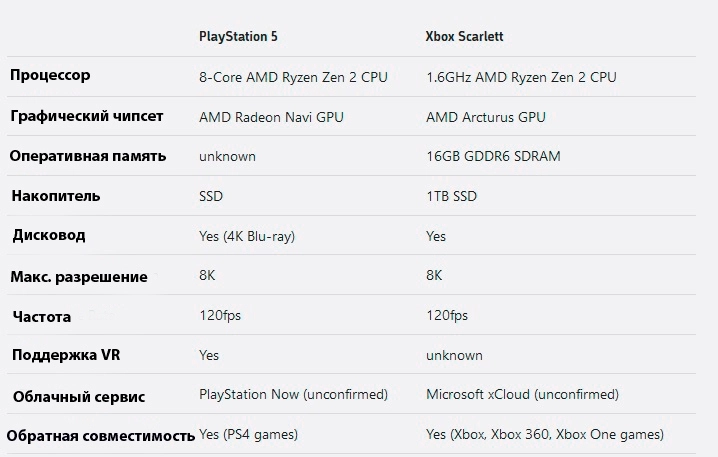The height and width of the screenshot is (457, 718).
Task: Click the 1TB SSD cell
Action: pyautogui.click(x=453, y=196)
